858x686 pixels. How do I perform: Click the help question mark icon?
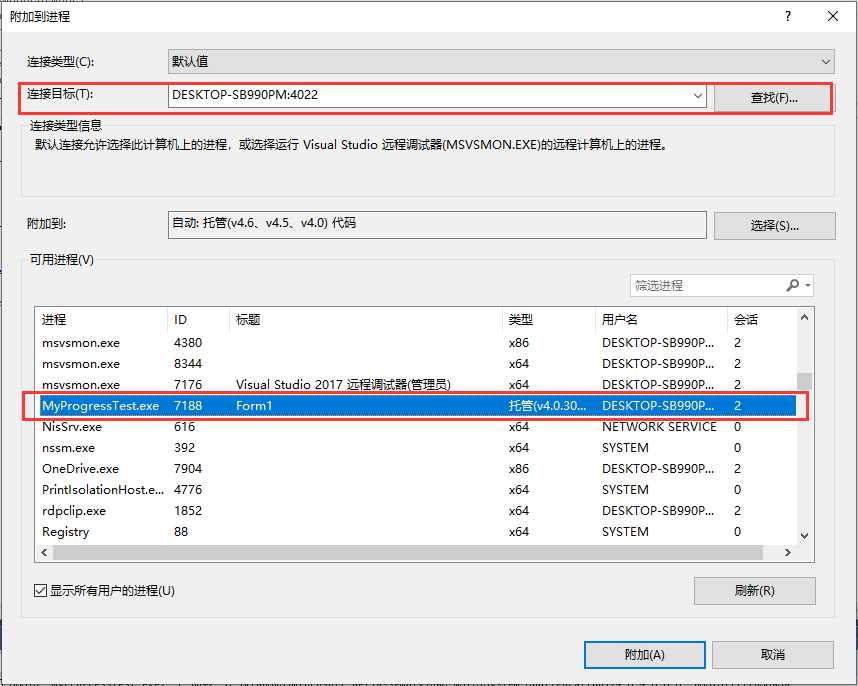click(788, 16)
